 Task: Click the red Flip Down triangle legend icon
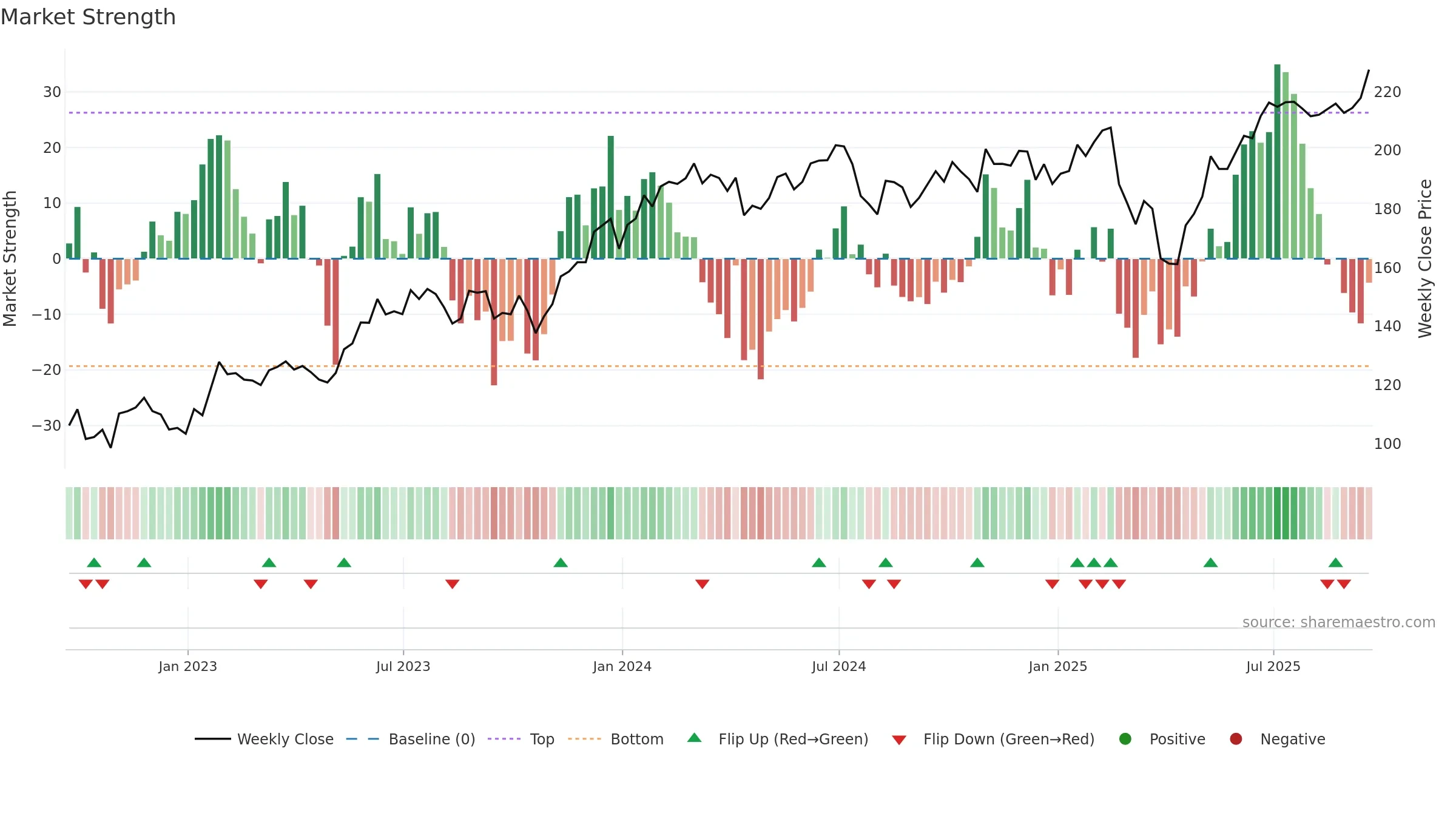[x=899, y=740]
